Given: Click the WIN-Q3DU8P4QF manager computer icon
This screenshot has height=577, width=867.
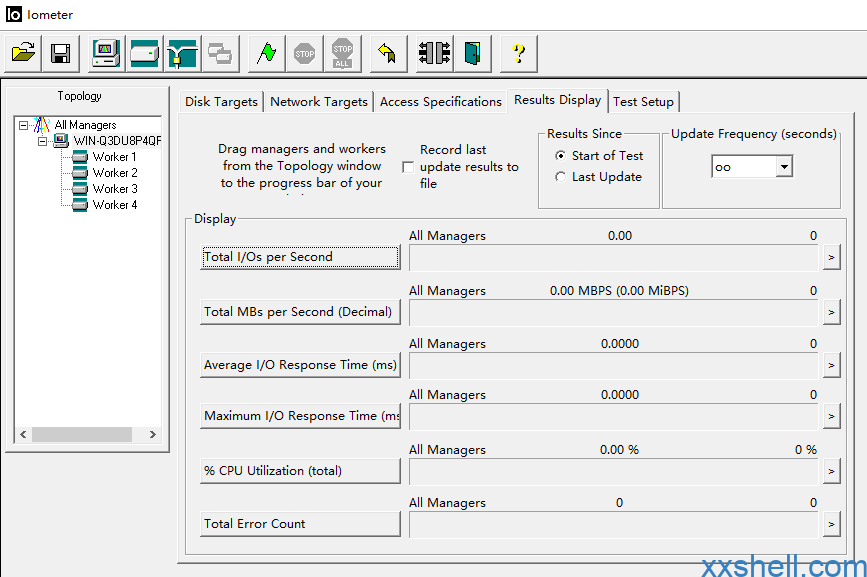Looking at the screenshot, I should (x=61, y=140).
